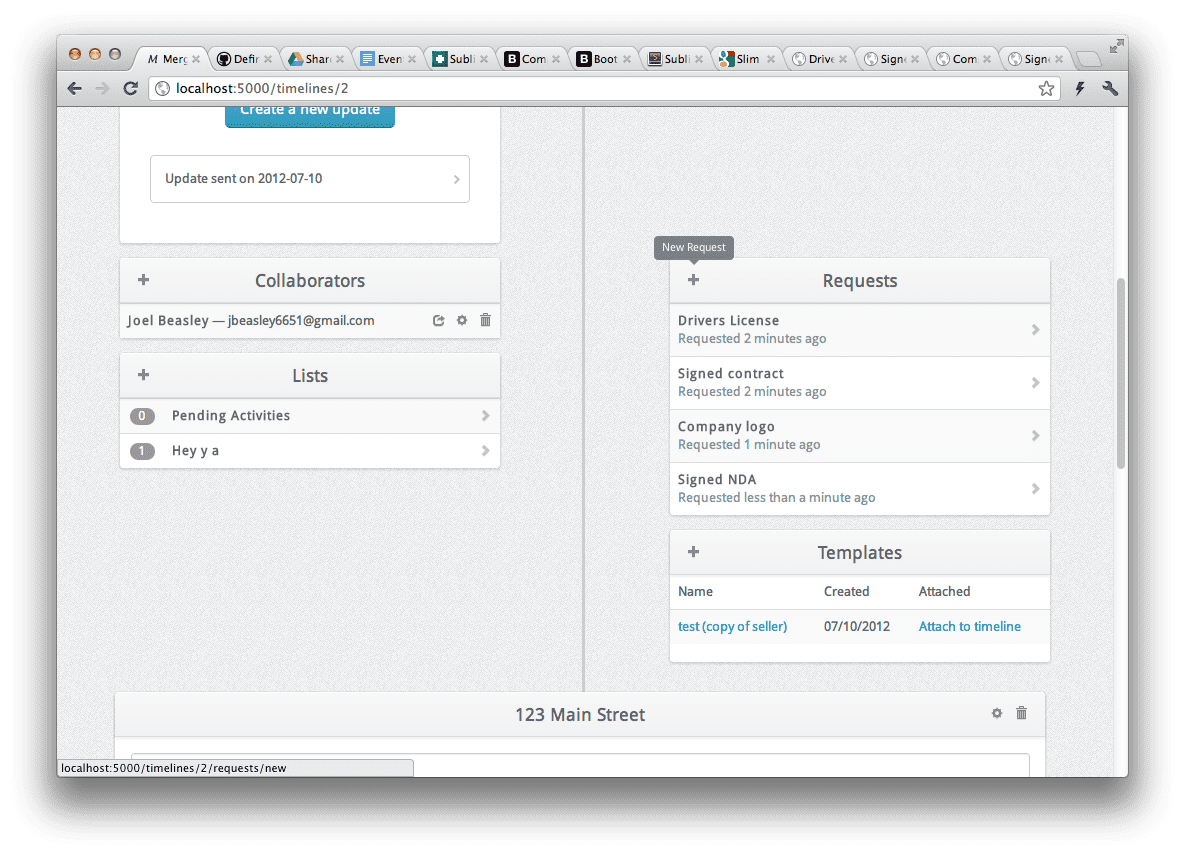
Task: Expand the Pending Activities list
Action: click(x=310, y=416)
